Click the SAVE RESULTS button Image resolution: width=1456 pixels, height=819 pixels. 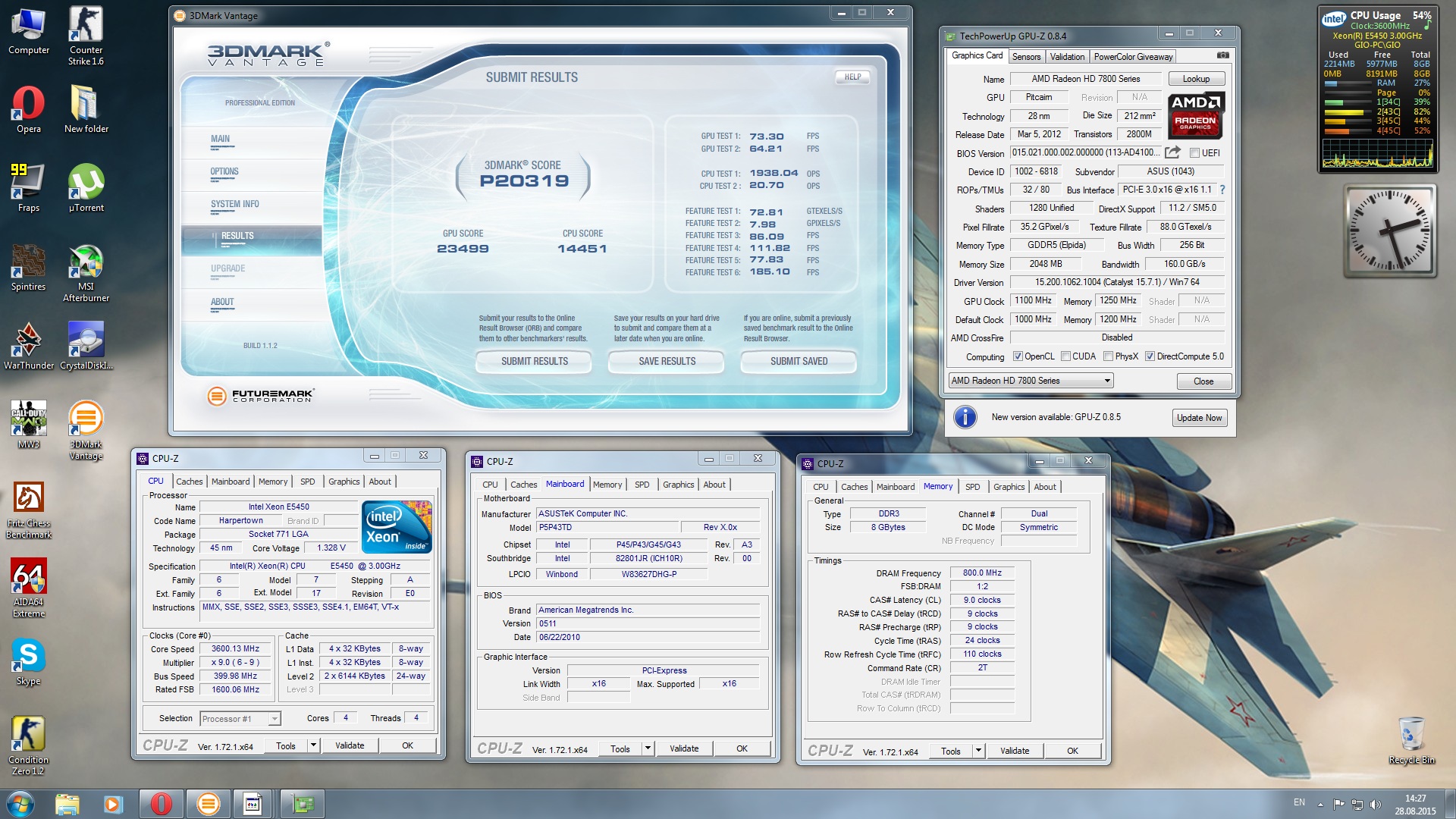667,362
